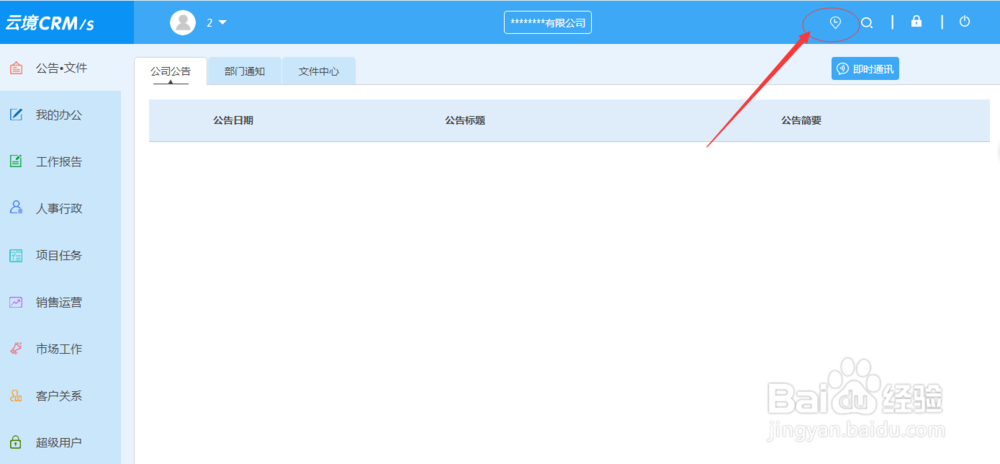Lock the screen with padlock icon
1000x464 pixels.
[x=916, y=22]
